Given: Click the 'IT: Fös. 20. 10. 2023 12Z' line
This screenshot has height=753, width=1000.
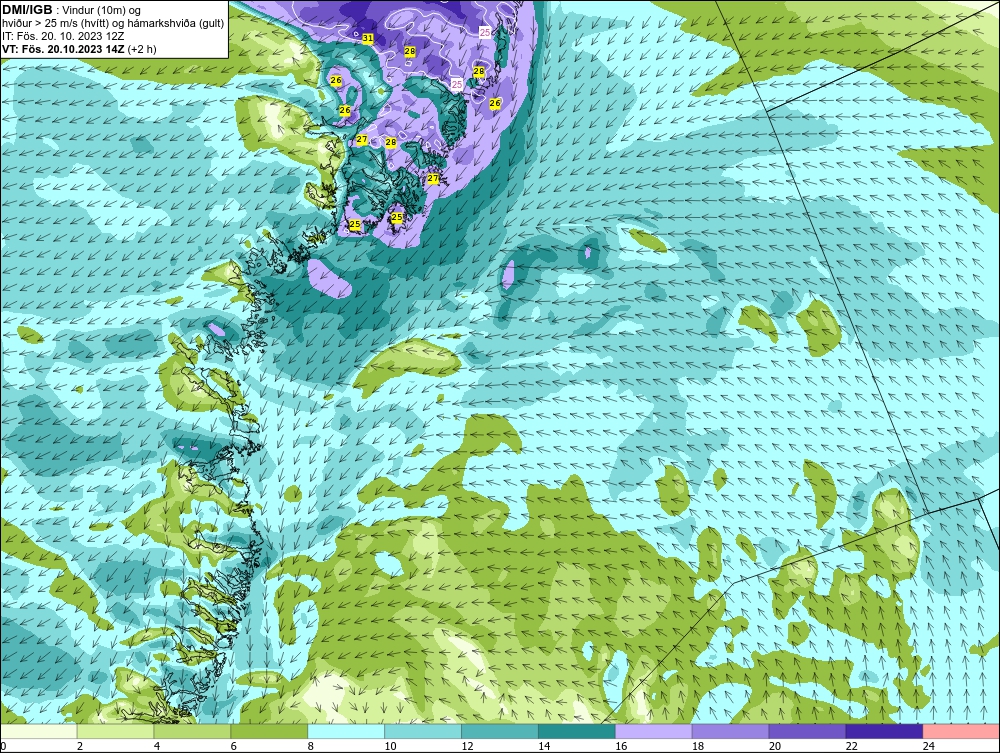Looking at the screenshot, I should tap(63, 36).
